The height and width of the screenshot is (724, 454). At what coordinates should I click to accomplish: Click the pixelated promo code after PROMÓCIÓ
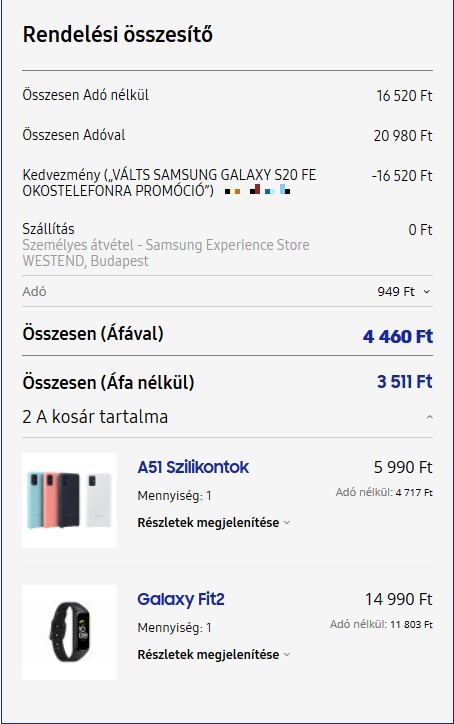point(257,189)
